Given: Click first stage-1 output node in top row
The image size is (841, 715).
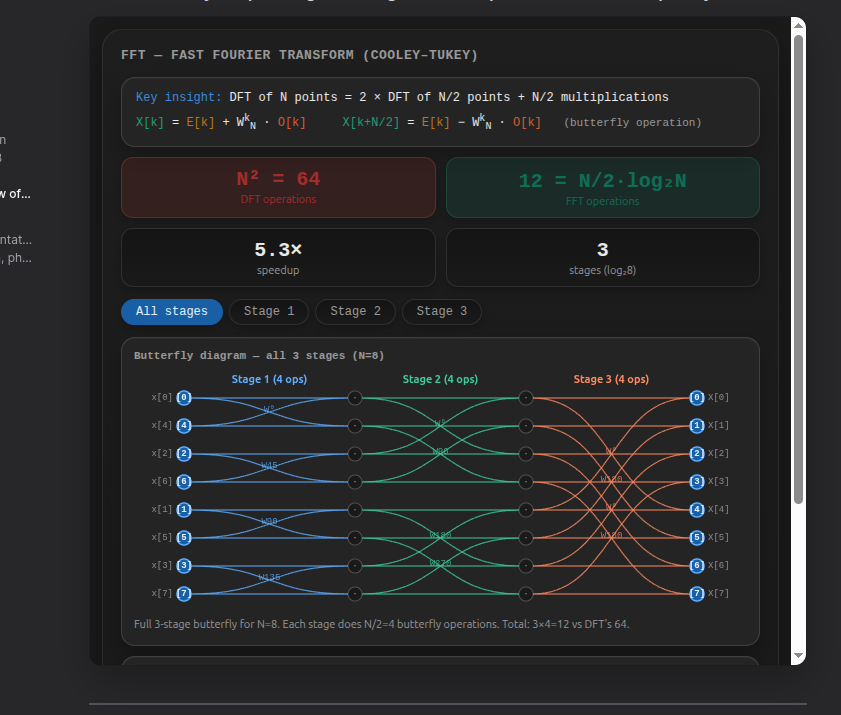Looking at the screenshot, I should (355, 398).
